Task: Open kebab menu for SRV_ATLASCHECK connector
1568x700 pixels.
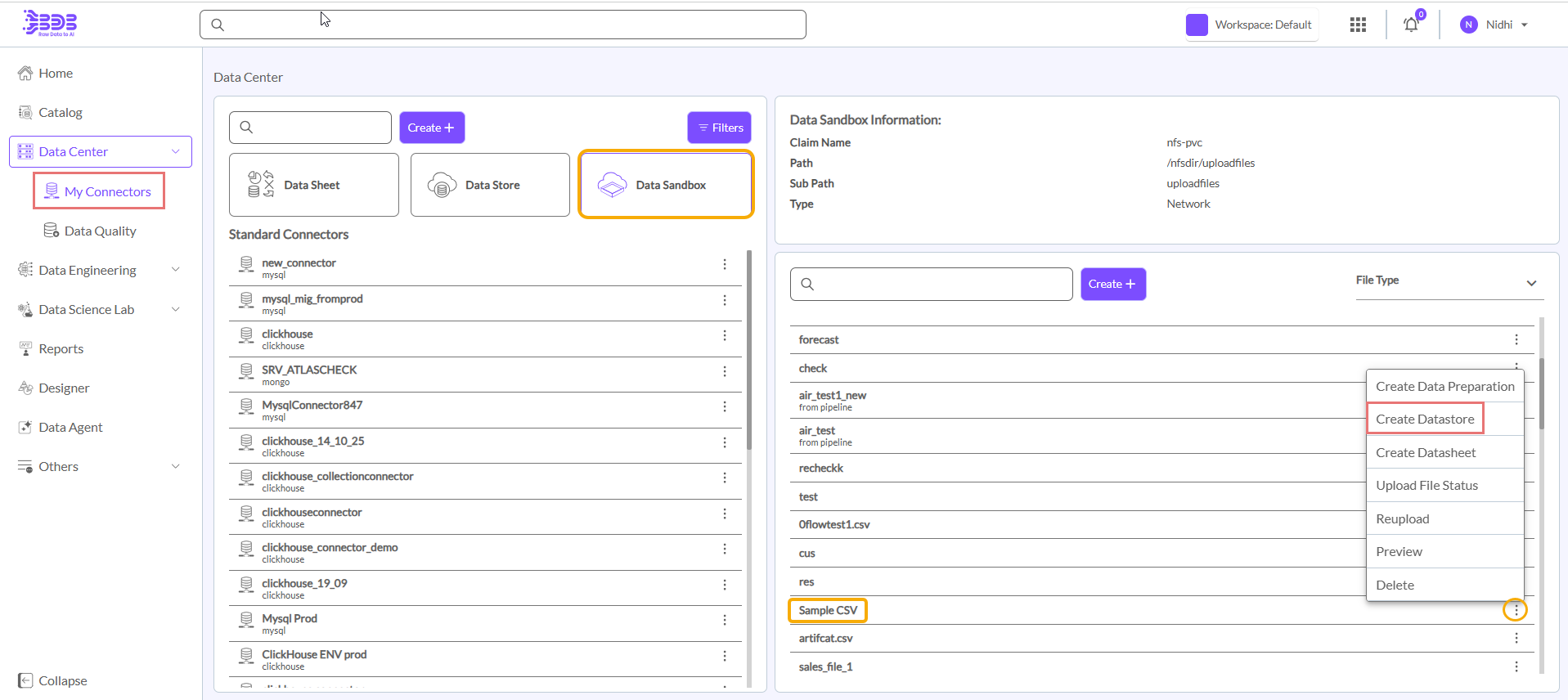Action: coord(724,371)
